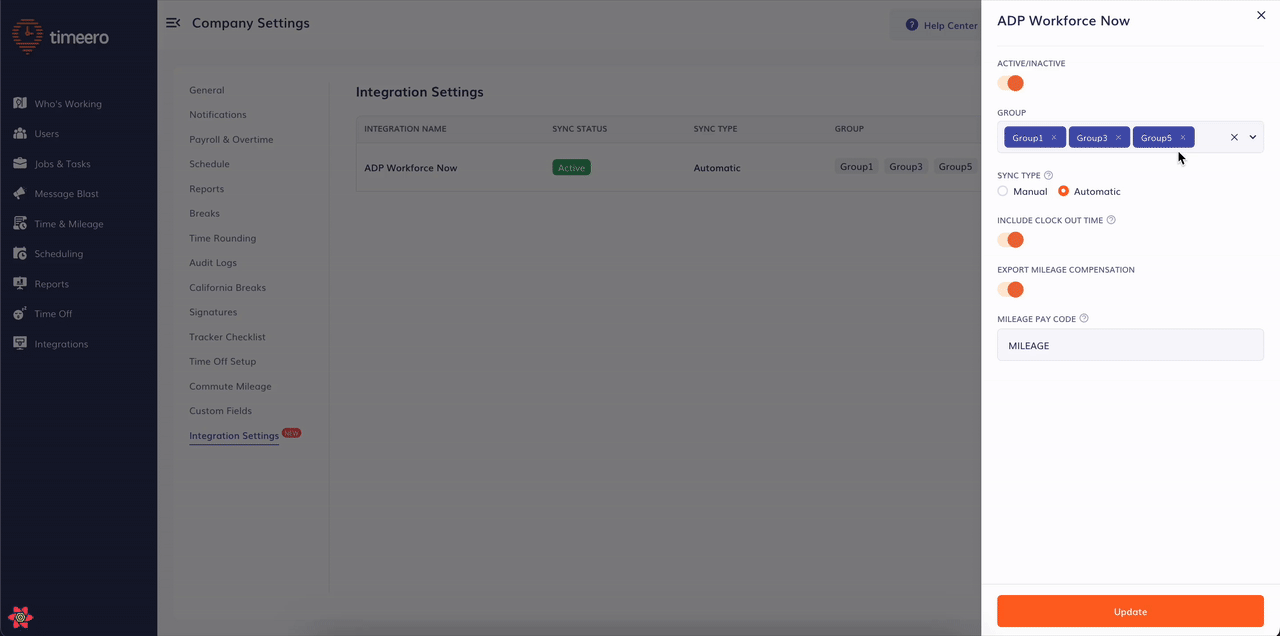Viewport: 1280px width, 636px height.
Task: Open the Who's Working sidebar icon
Action: coord(20,103)
